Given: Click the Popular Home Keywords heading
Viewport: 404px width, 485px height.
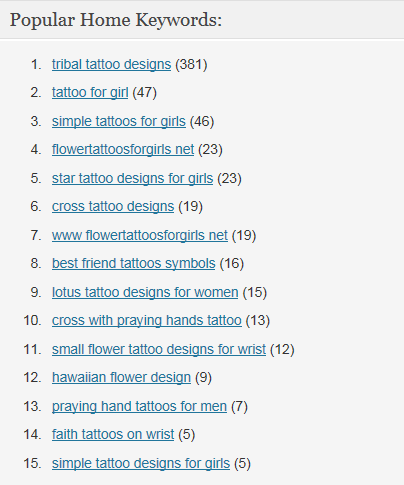Looking at the screenshot, I should pos(116,20).
